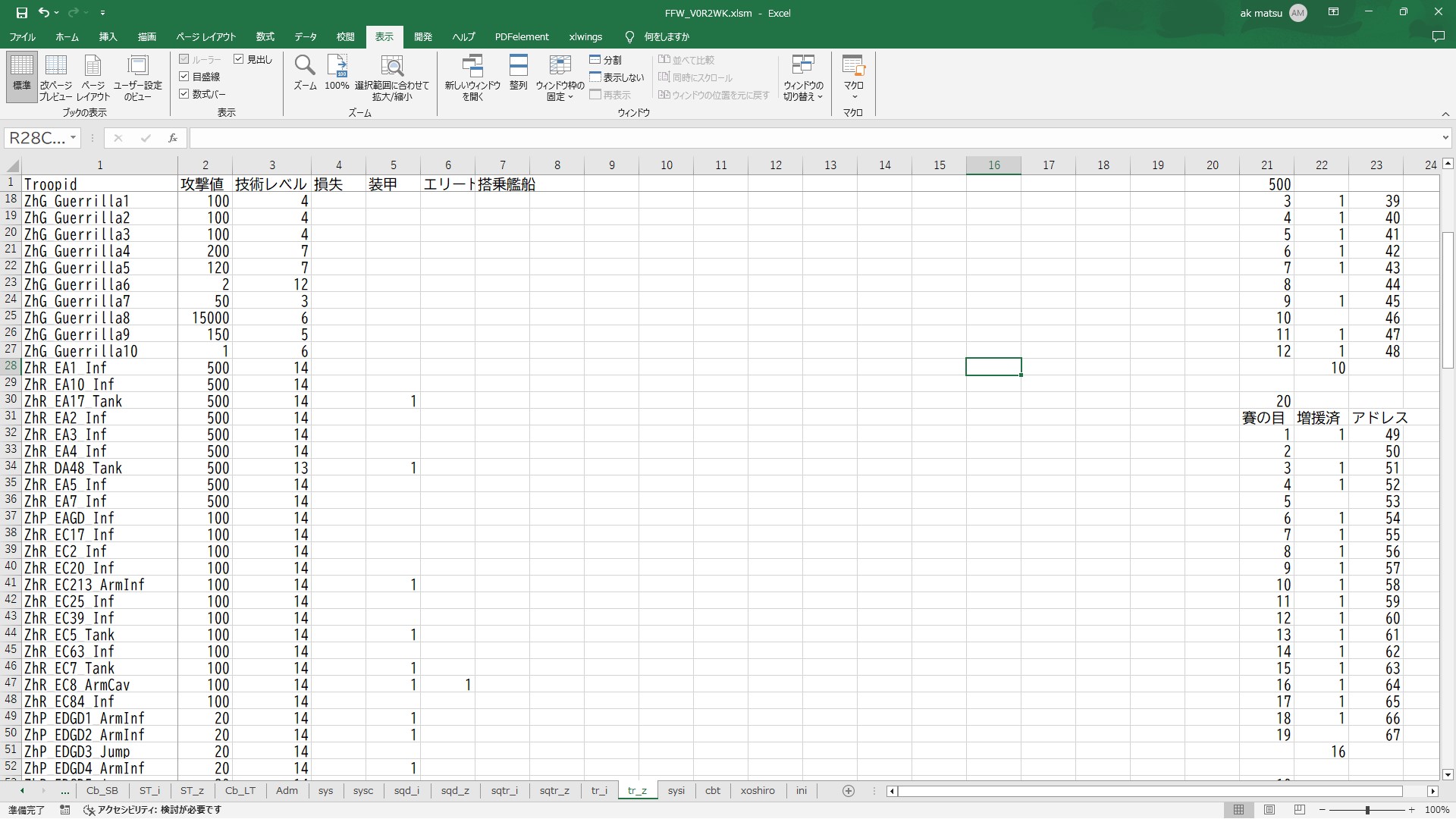Open the xlwings ribbon tab
This screenshot has width=1456, height=819.
point(585,36)
